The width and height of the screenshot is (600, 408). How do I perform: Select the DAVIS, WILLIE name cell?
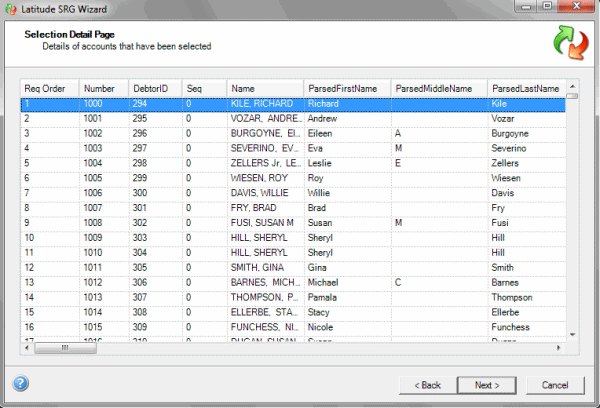click(266, 193)
